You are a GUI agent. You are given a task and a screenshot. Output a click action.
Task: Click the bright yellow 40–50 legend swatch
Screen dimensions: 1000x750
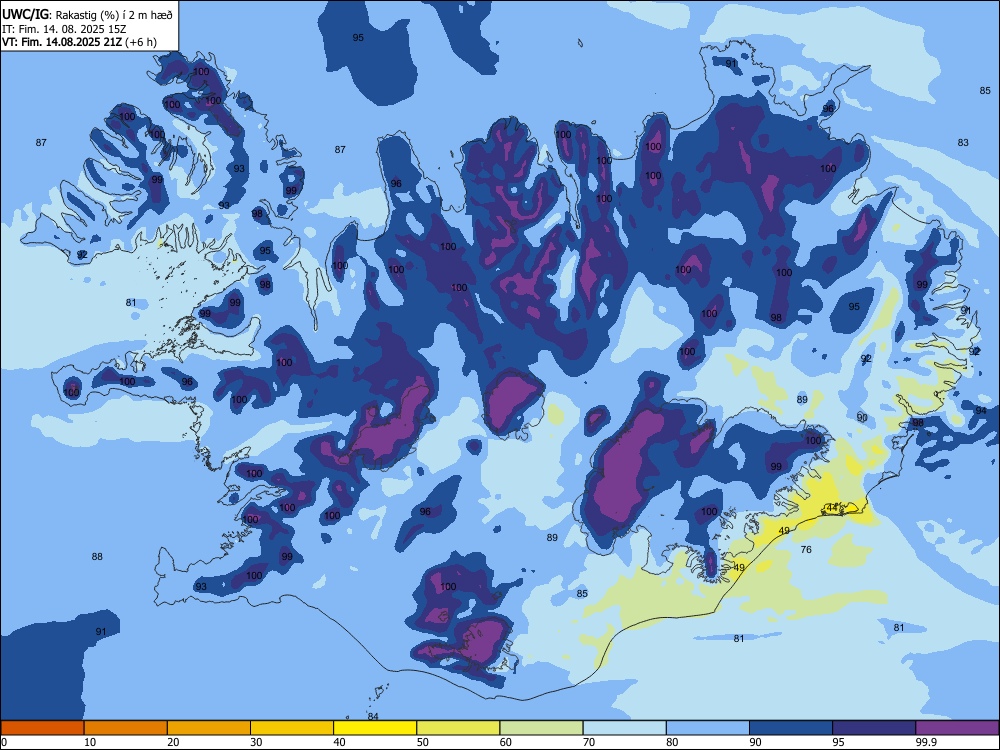[375, 728]
